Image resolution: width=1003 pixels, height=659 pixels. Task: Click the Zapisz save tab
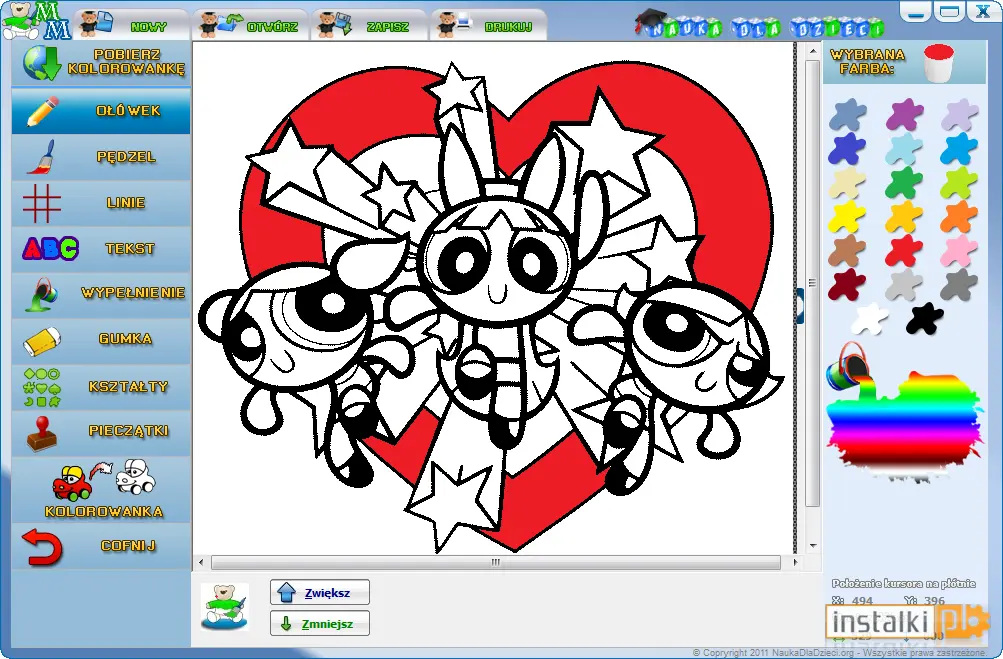[x=369, y=25]
